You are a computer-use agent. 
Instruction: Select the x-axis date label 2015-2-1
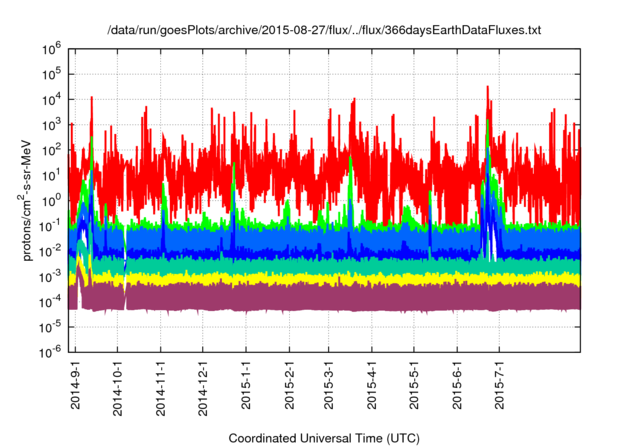click(289, 385)
